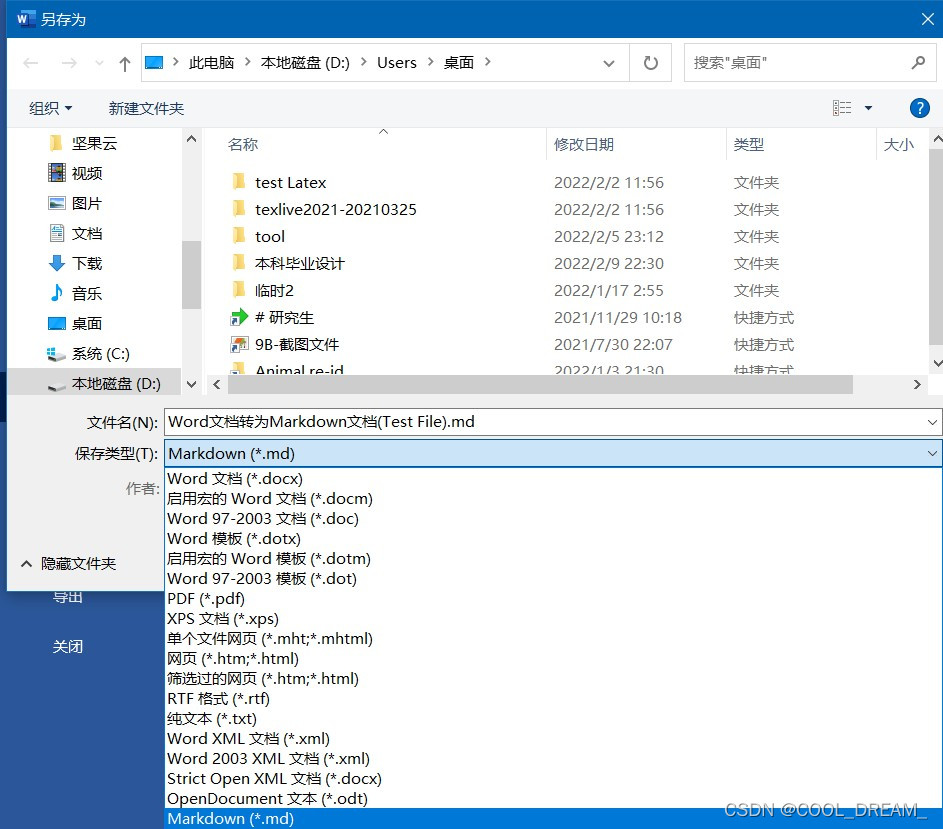Click the 文件名 input field
Image resolution: width=943 pixels, height=829 pixels.
[x=545, y=422]
